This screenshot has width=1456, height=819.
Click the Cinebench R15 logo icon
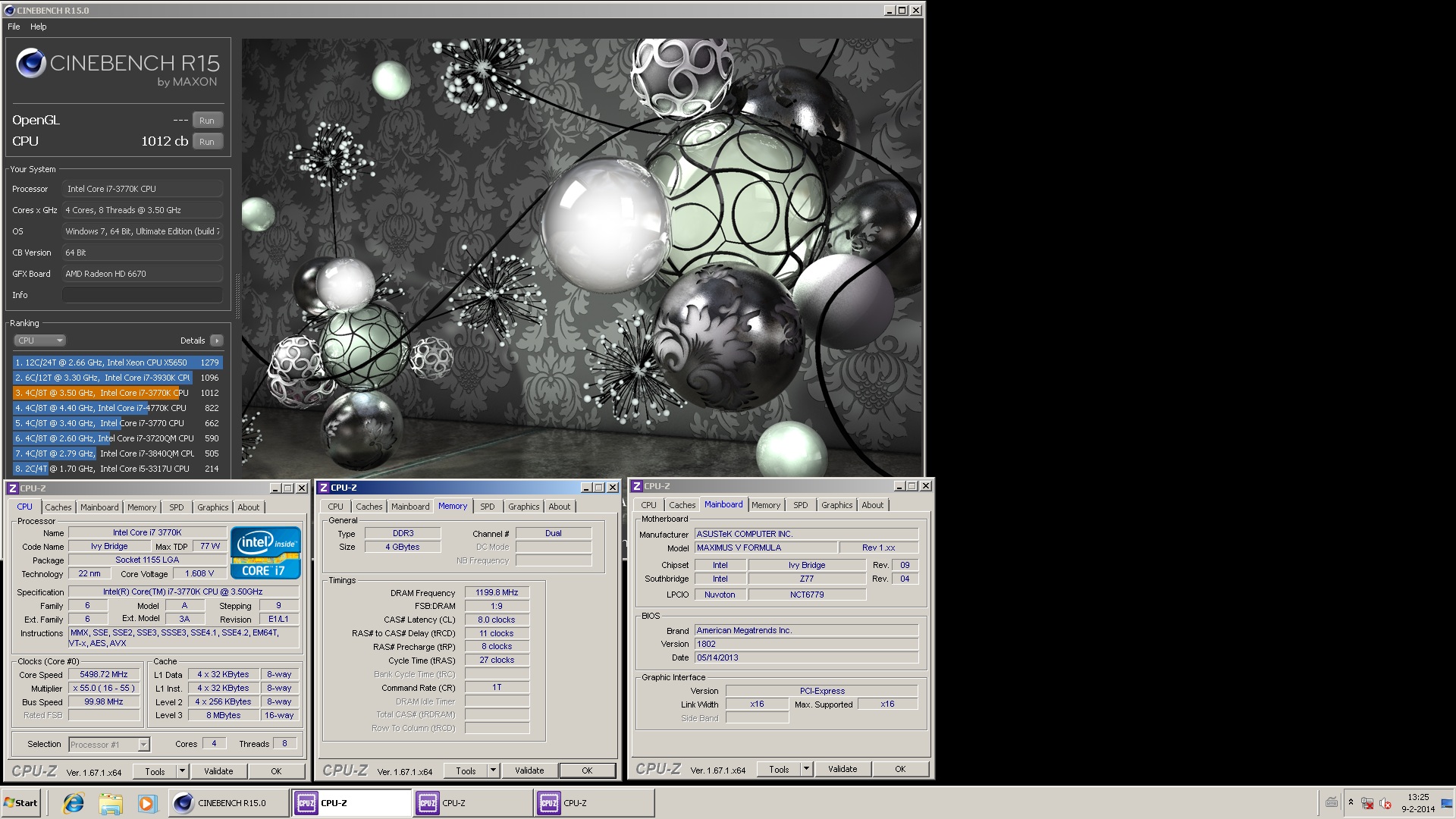31,63
